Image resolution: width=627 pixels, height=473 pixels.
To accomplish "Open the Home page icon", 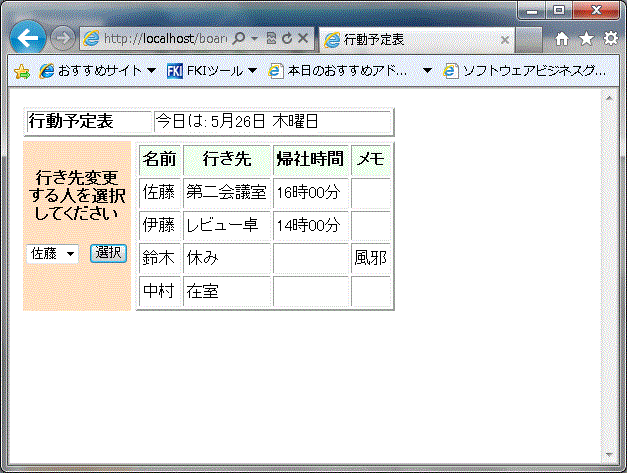I will [x=562, y=39].
